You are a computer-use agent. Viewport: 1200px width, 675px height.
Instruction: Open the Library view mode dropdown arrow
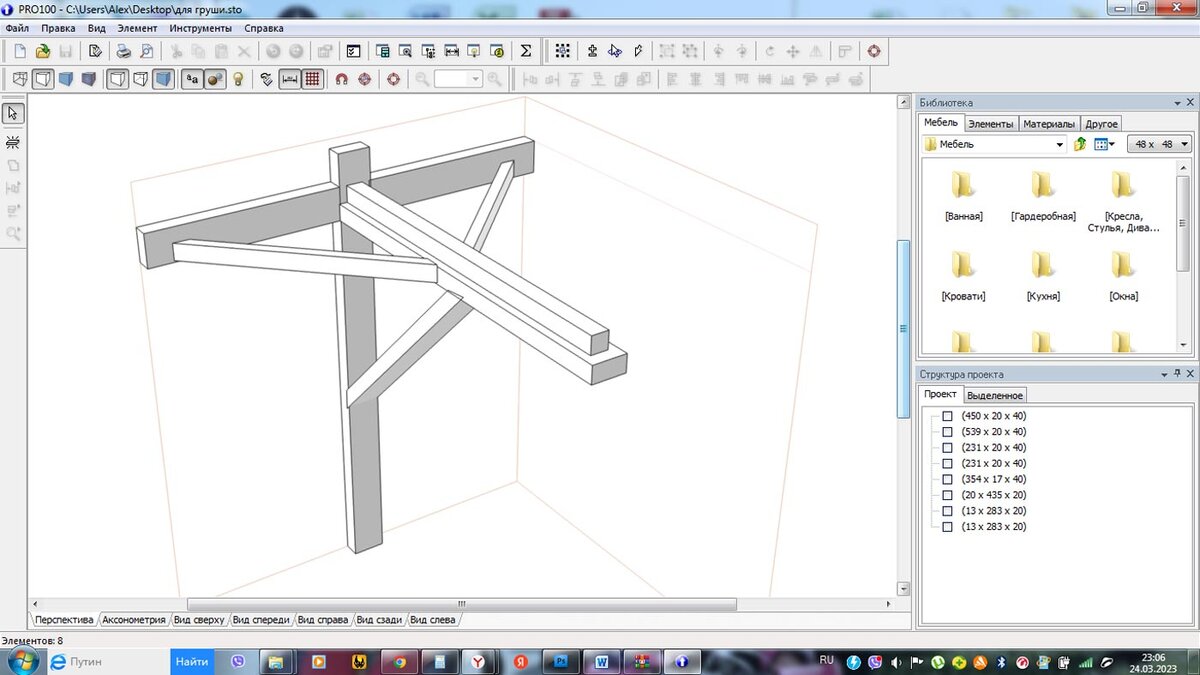coord(1112,144)
